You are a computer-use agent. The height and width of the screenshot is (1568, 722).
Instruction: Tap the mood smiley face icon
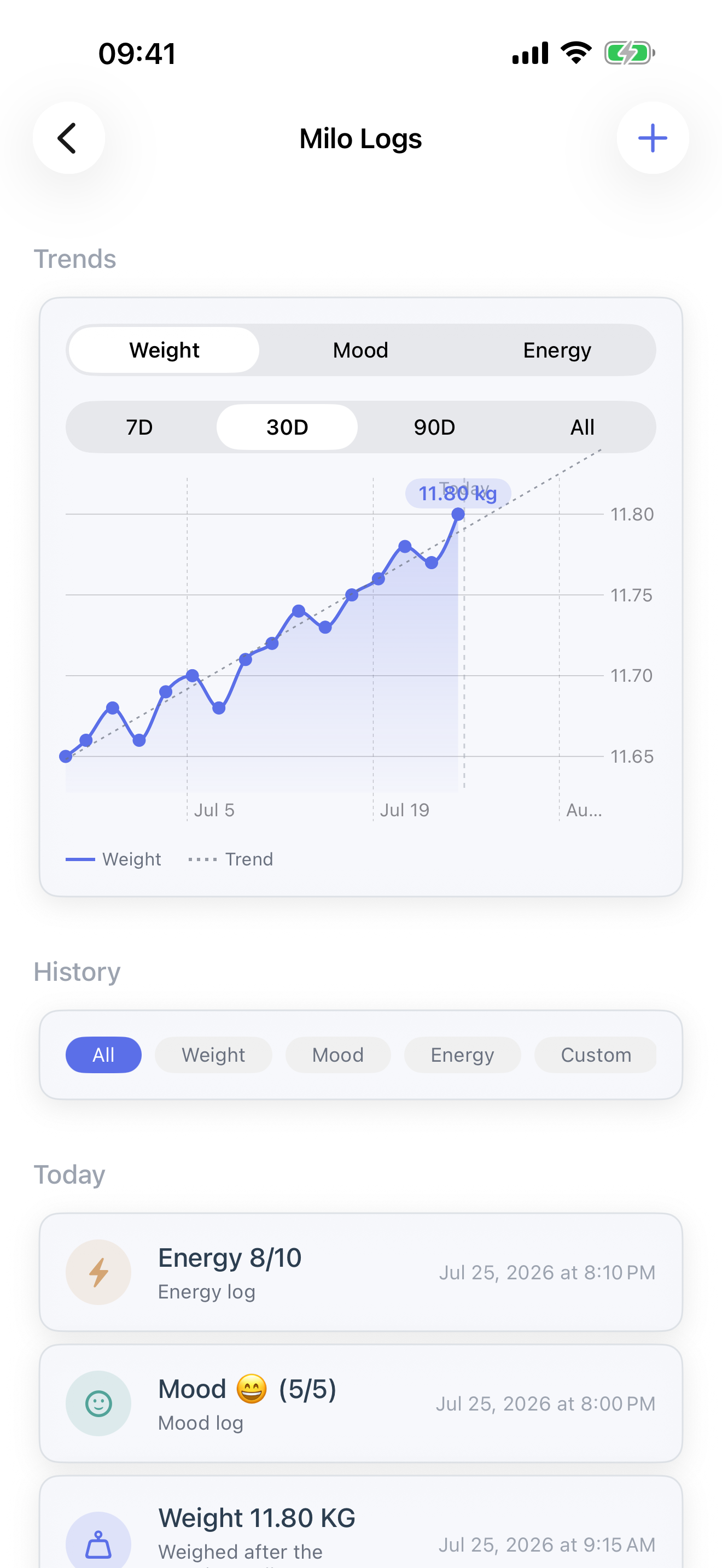(98, 1403)
